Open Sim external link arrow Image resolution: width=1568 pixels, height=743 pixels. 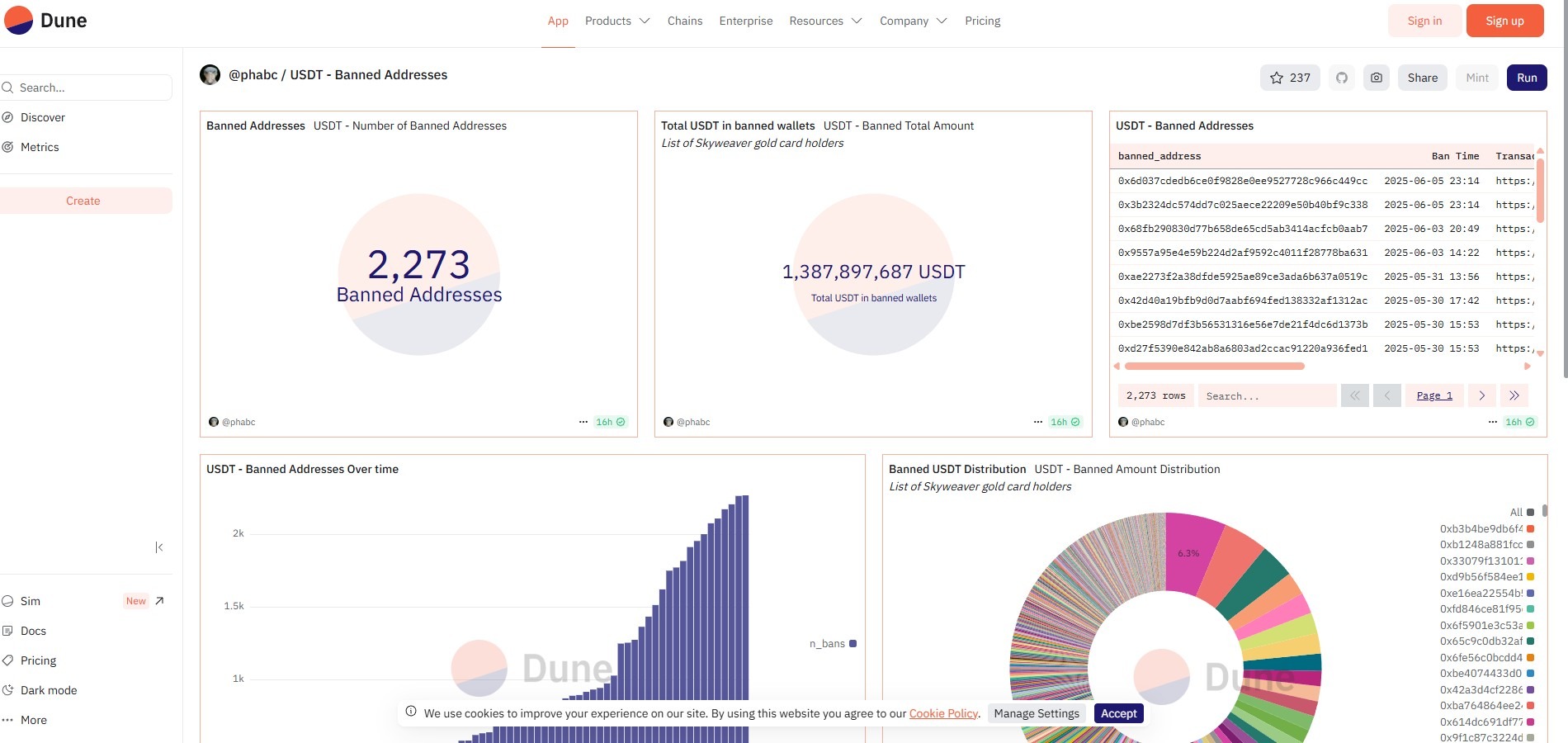159,601
